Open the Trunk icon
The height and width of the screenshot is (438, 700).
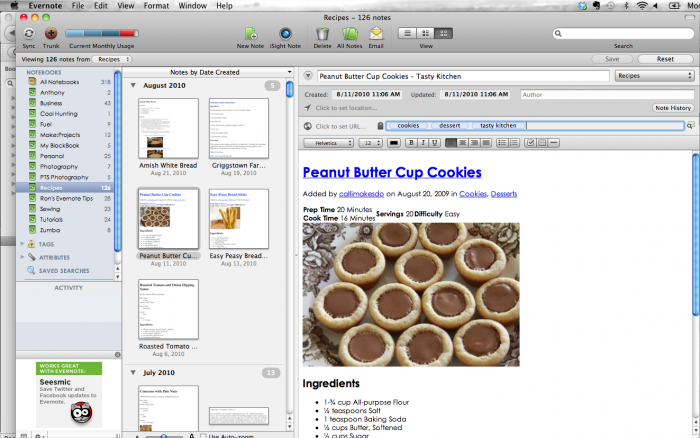point(51,33)
